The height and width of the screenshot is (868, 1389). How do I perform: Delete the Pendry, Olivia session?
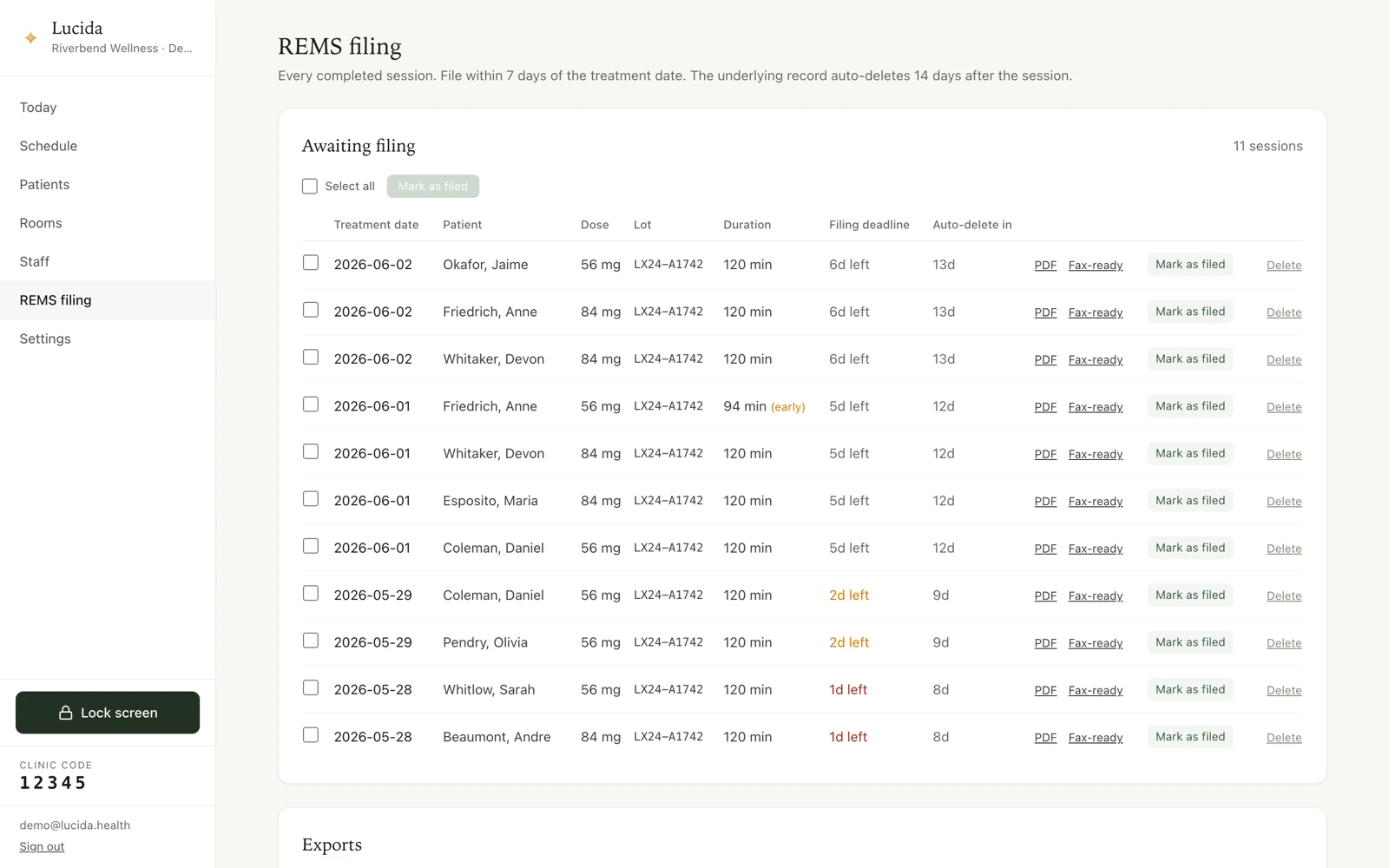(1284, 643)
